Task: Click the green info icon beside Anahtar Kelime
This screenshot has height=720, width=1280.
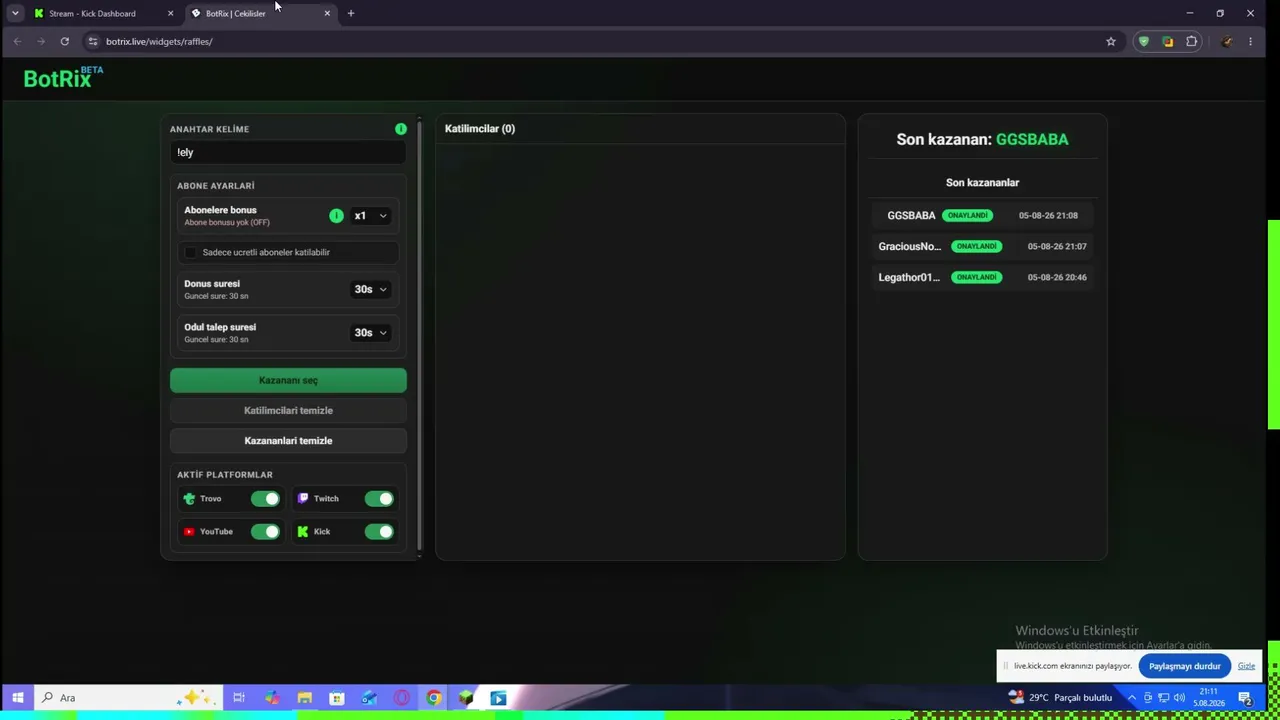Action: click(401, 129)
